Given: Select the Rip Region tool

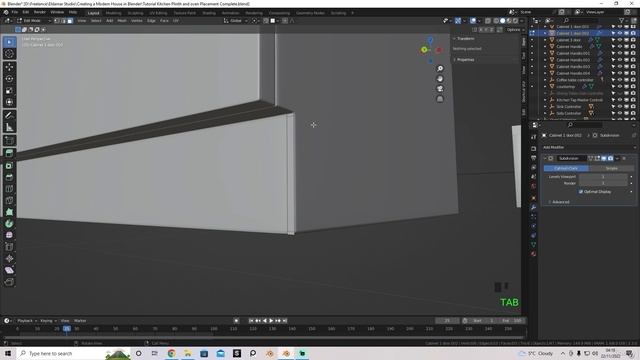Looking at the screenshot, I should coord(9,282).
